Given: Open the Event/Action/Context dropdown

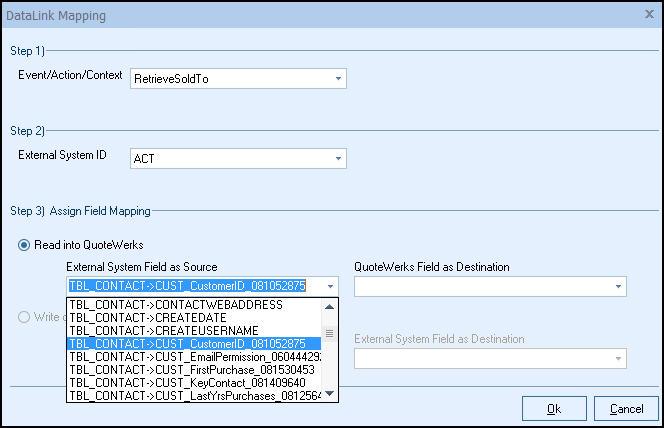Looking at the screenshot, I should click(x=337, y=78).
